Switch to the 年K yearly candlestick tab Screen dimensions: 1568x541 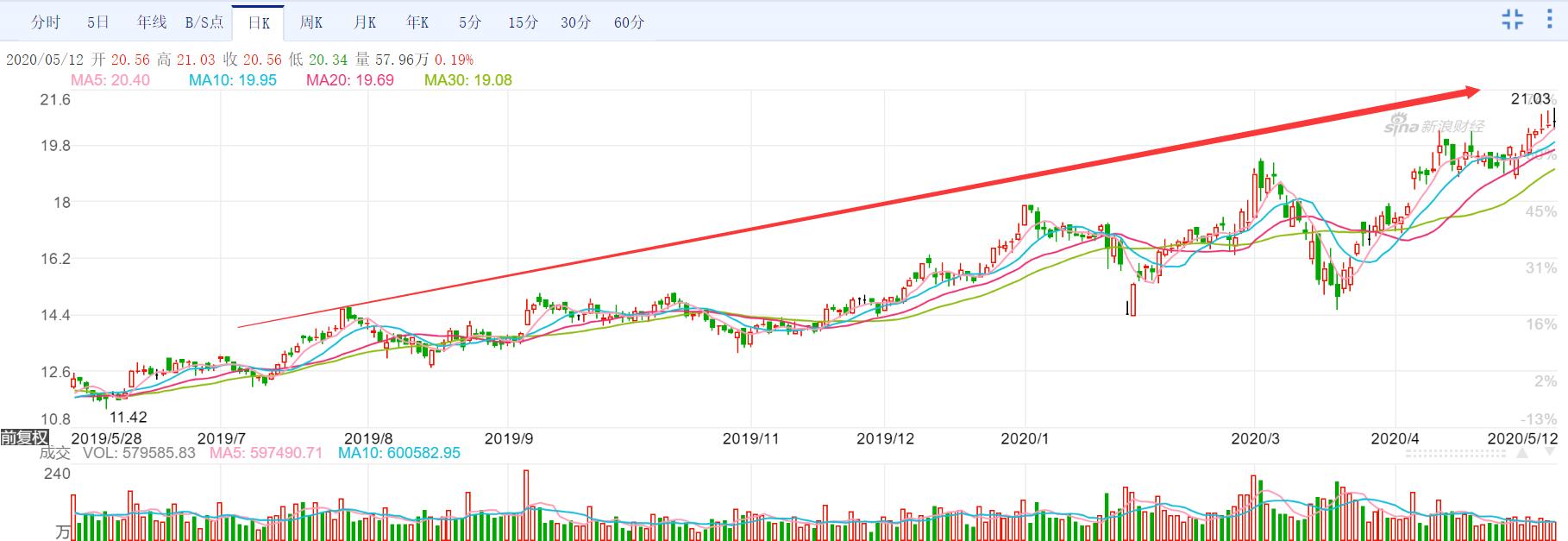[x=417, y=22]
